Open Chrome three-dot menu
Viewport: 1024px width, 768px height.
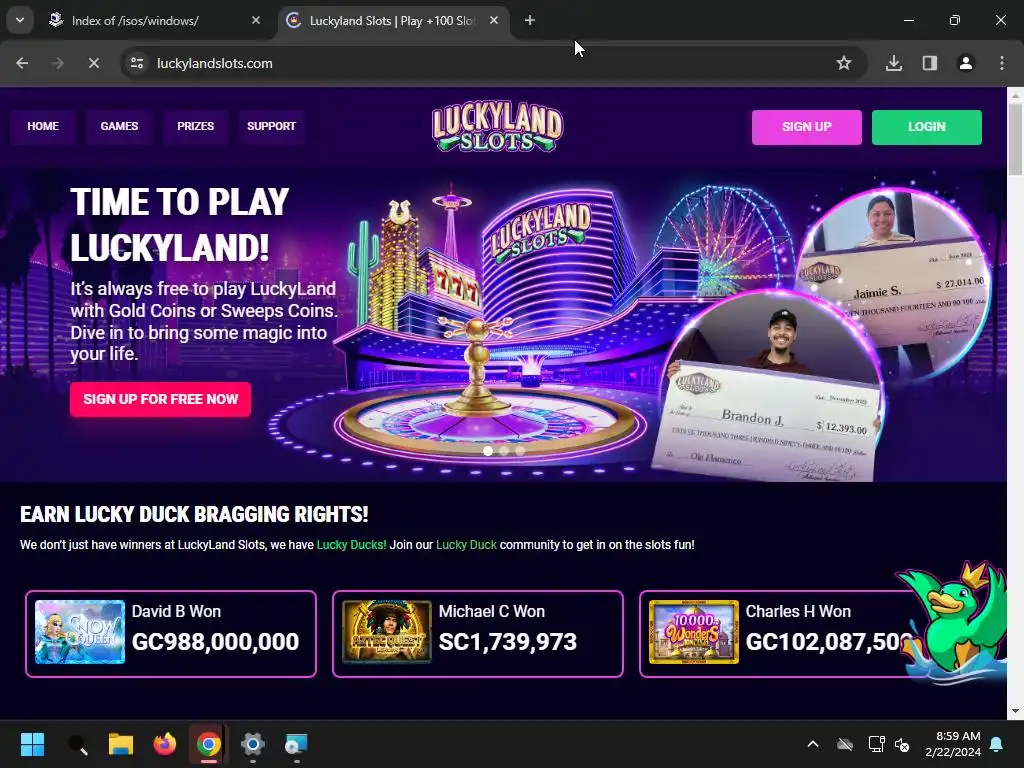(1002, 63)
